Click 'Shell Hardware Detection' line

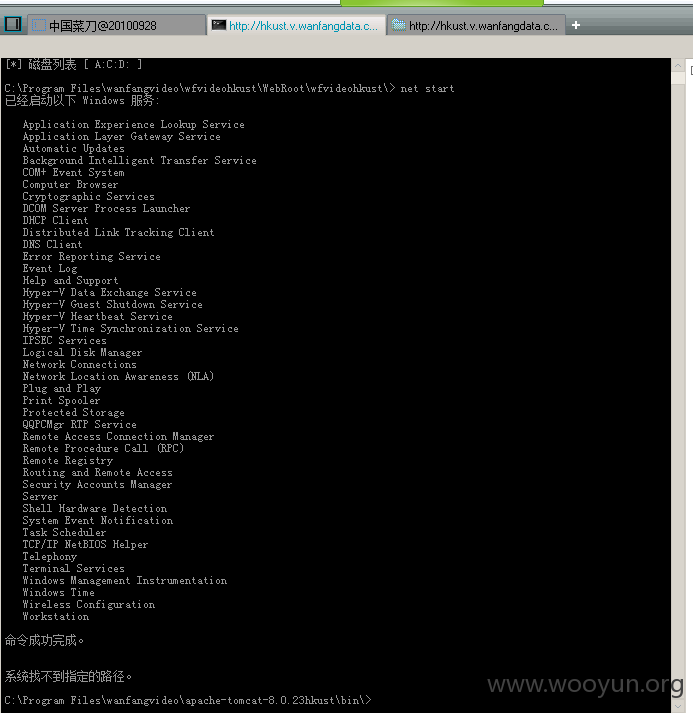click(95, 508)
